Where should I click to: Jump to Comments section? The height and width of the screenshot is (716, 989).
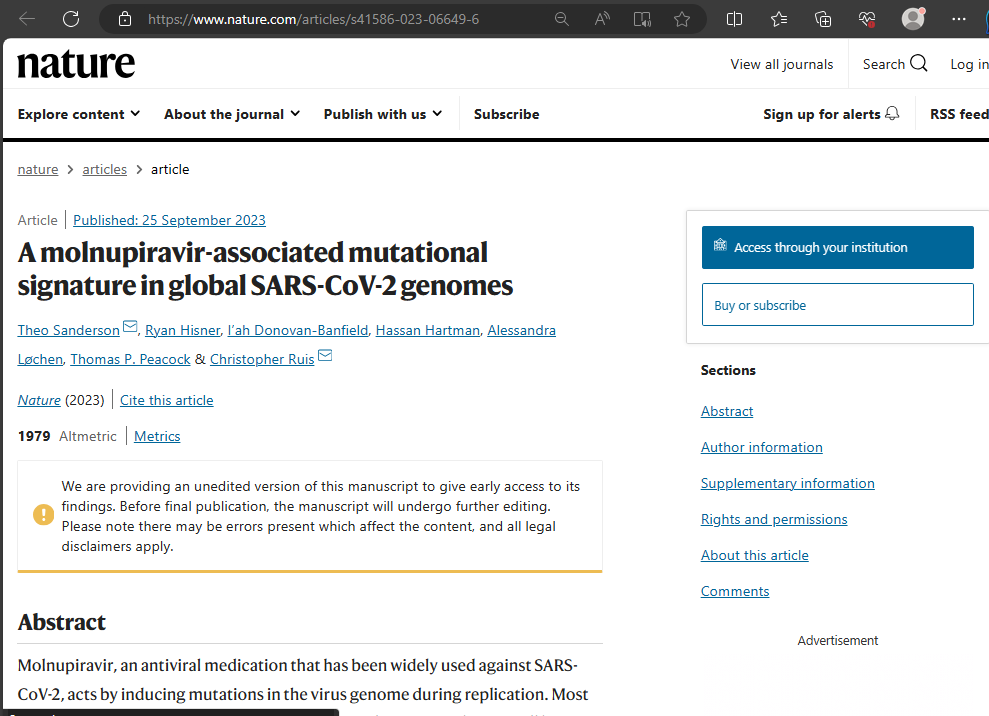[735, 591]
